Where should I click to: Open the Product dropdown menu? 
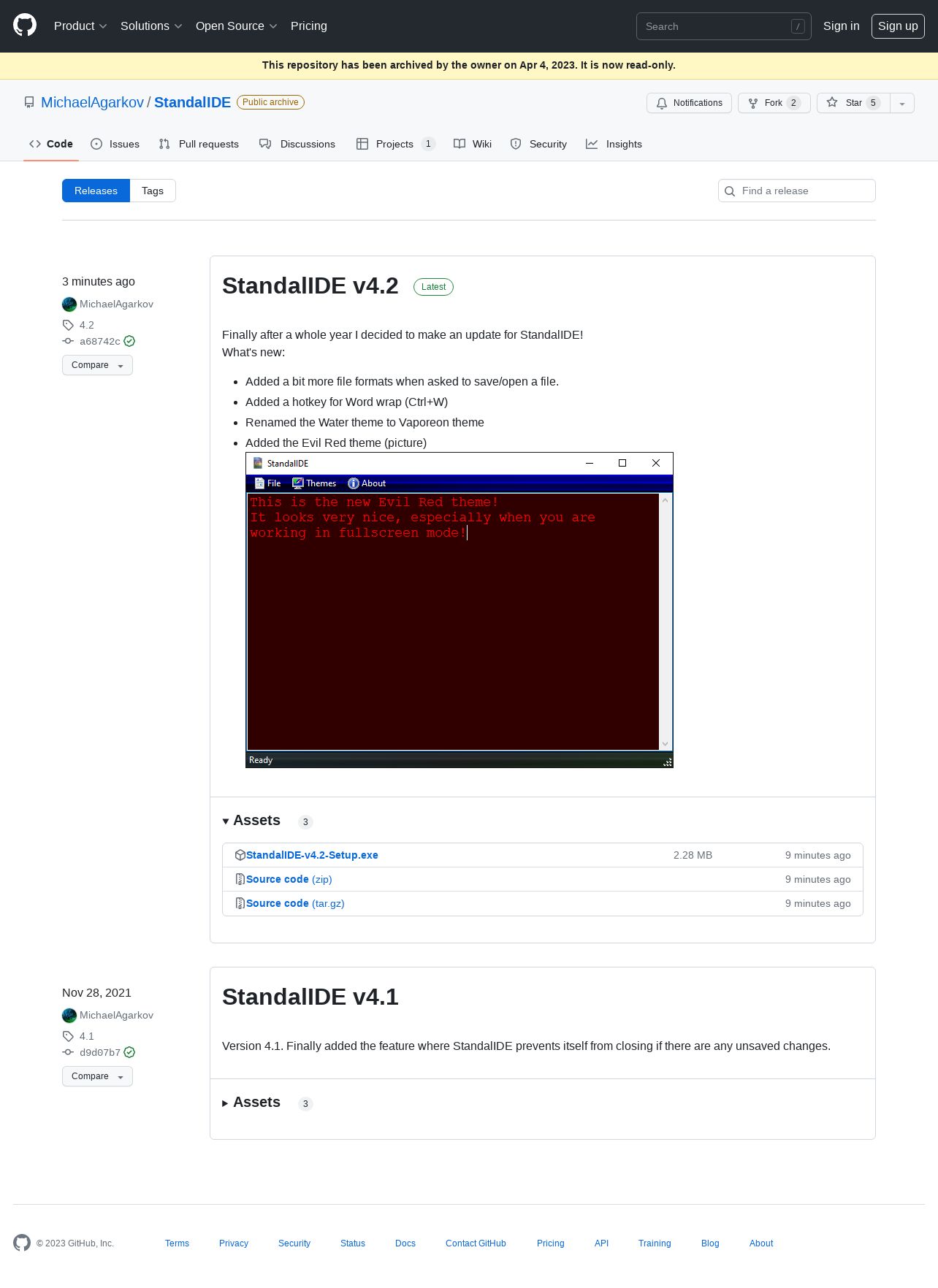[80, 26]
